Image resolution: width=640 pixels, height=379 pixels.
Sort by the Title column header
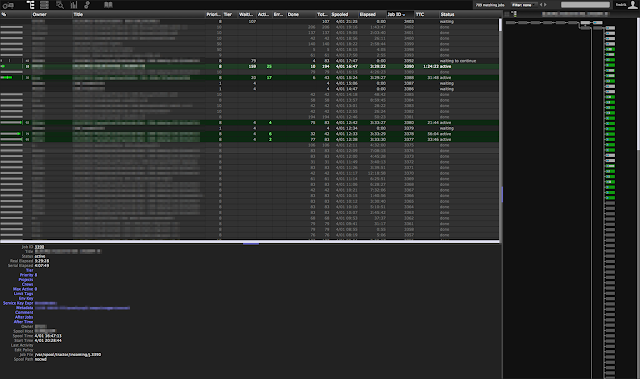[139, 14]
